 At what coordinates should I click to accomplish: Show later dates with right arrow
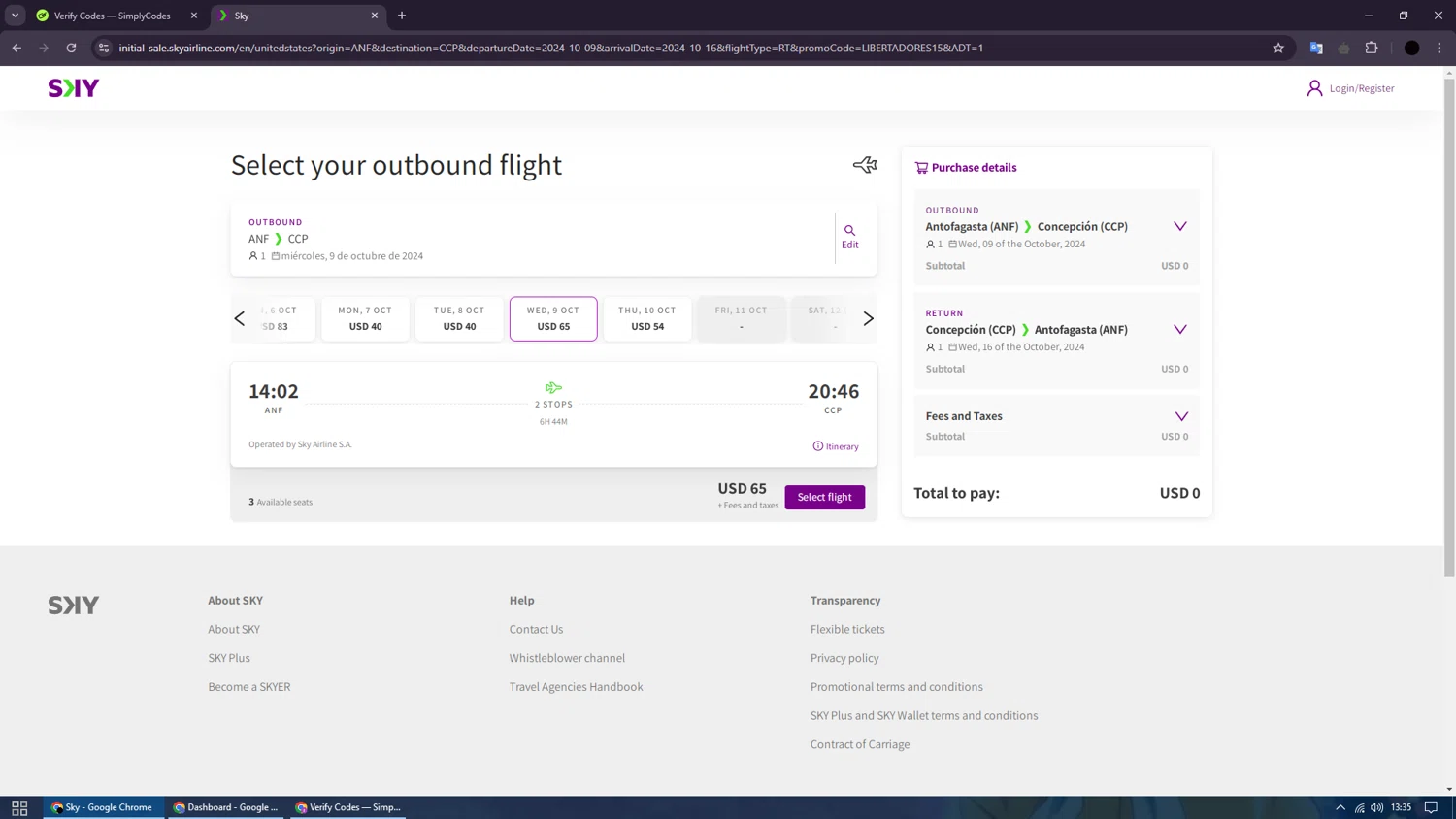click(x=869, y=318)
